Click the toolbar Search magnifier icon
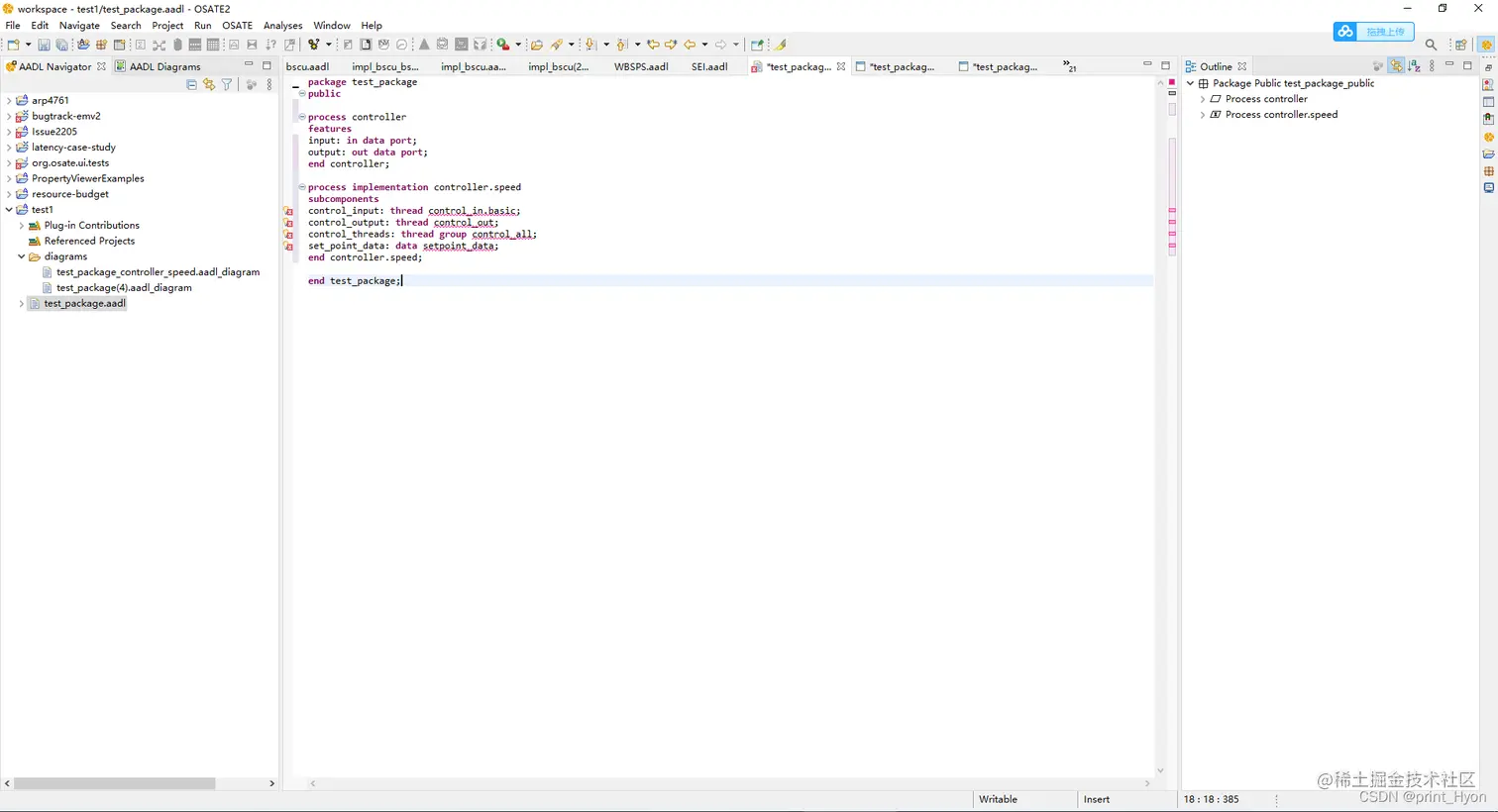Viewport: 1498px width, 812px height. 1431,45
